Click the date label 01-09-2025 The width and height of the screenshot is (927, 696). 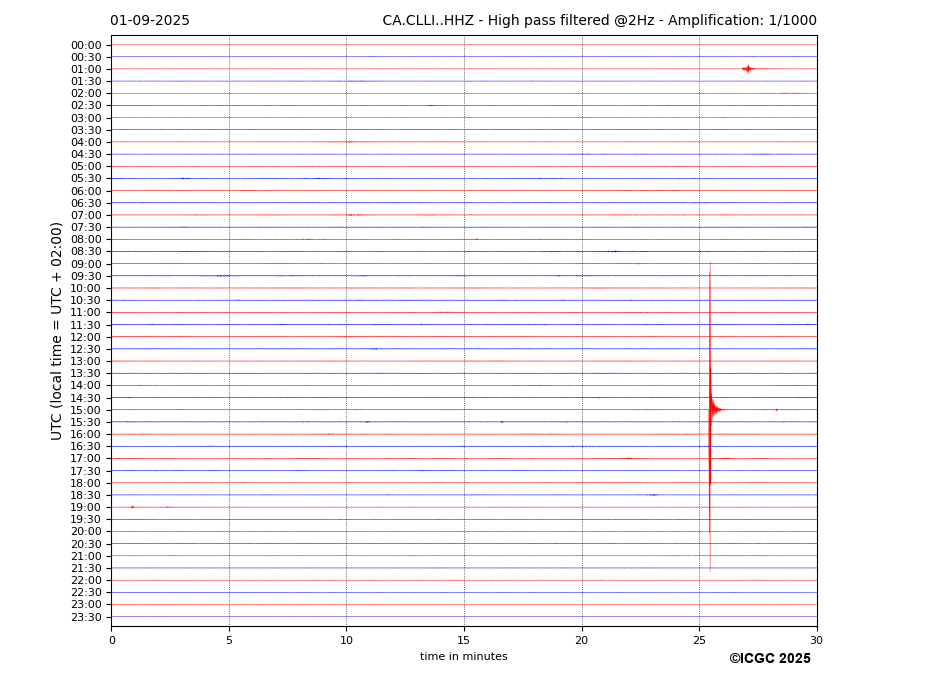click(x=150, y=21)
